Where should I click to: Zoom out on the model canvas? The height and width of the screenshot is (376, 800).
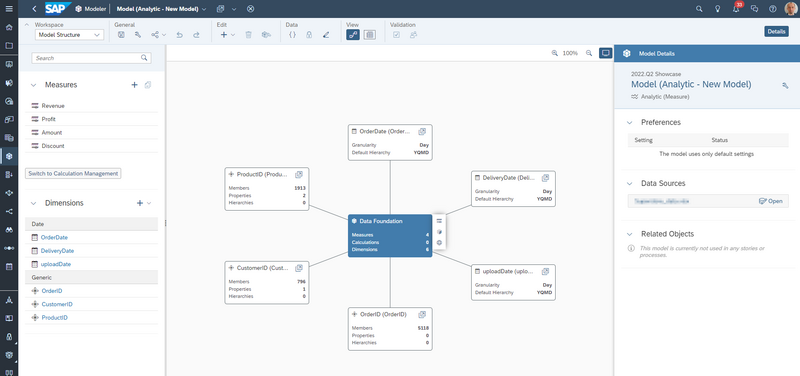(589, 53)
